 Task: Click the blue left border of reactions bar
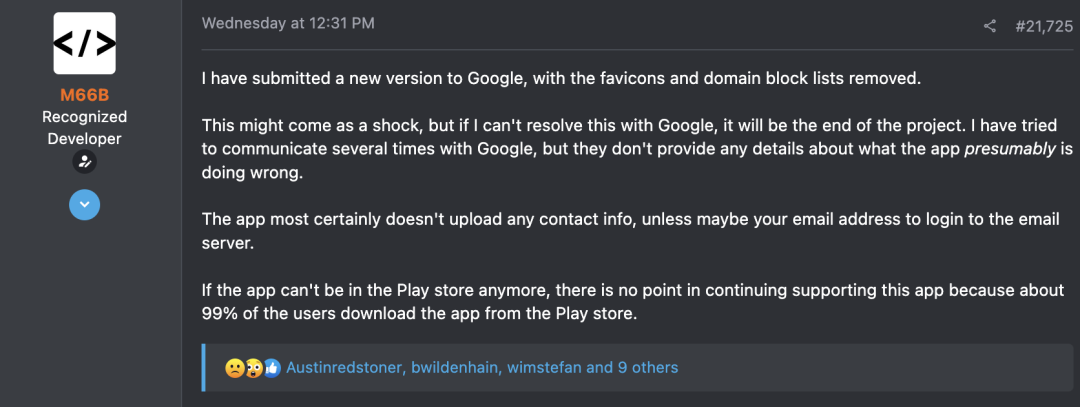coord(203,368)
